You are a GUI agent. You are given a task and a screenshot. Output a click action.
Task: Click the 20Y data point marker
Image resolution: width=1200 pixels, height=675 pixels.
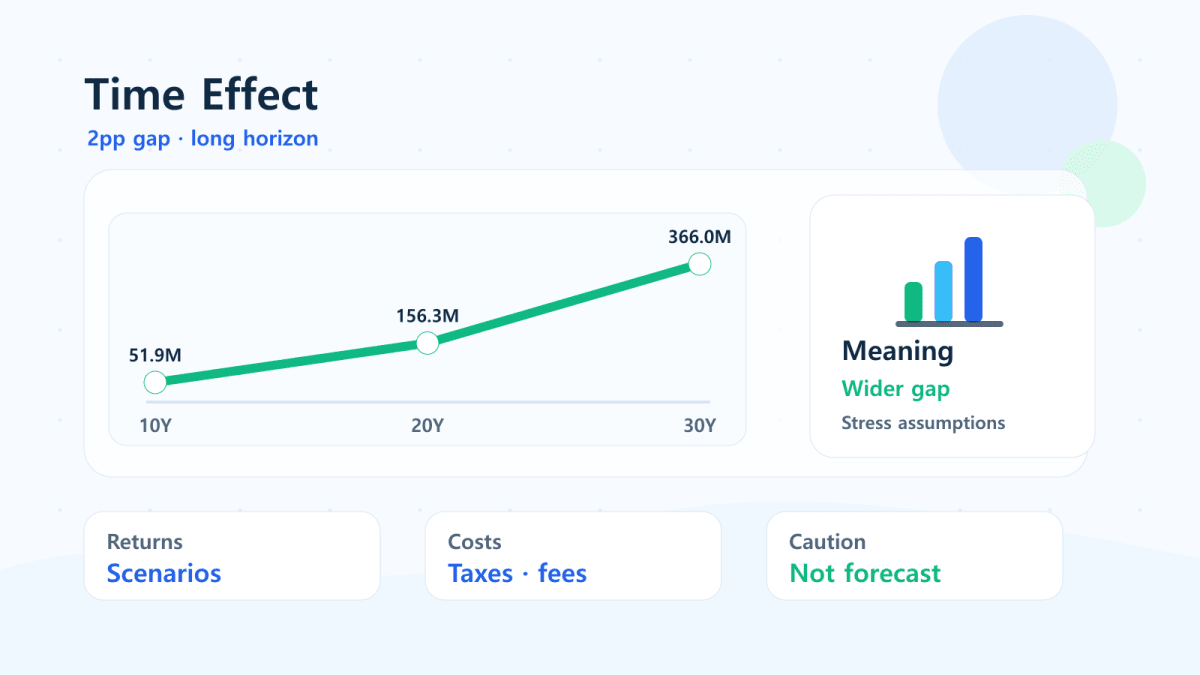(427, 343)
